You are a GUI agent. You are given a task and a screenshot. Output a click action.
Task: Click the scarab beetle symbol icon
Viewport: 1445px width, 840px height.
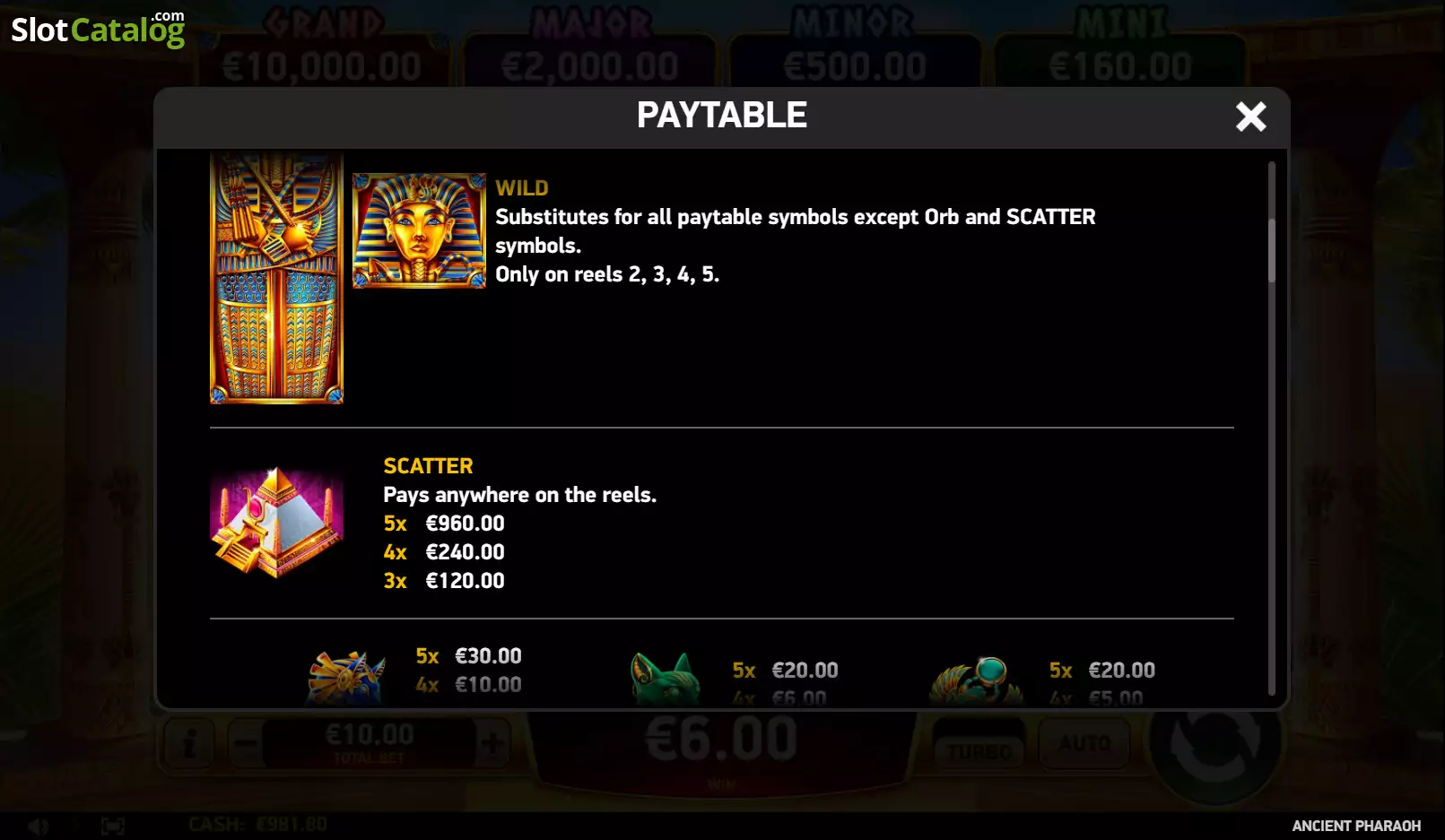click(977, 680)
